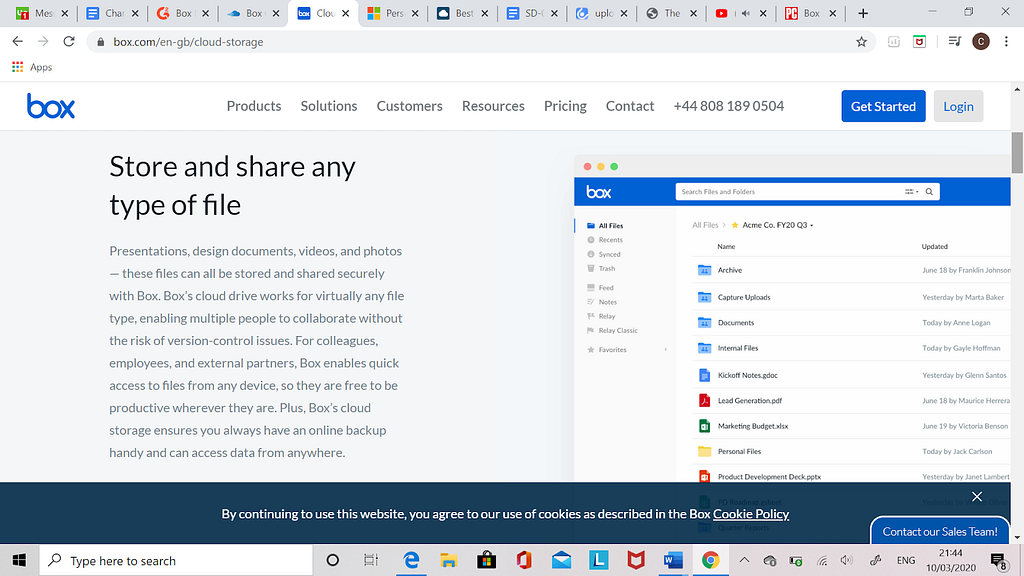Call the +44 808 189 0504 phone link
Image resolution: width=1024 pixels, height=576 pixels.
[x=729, y=106]
